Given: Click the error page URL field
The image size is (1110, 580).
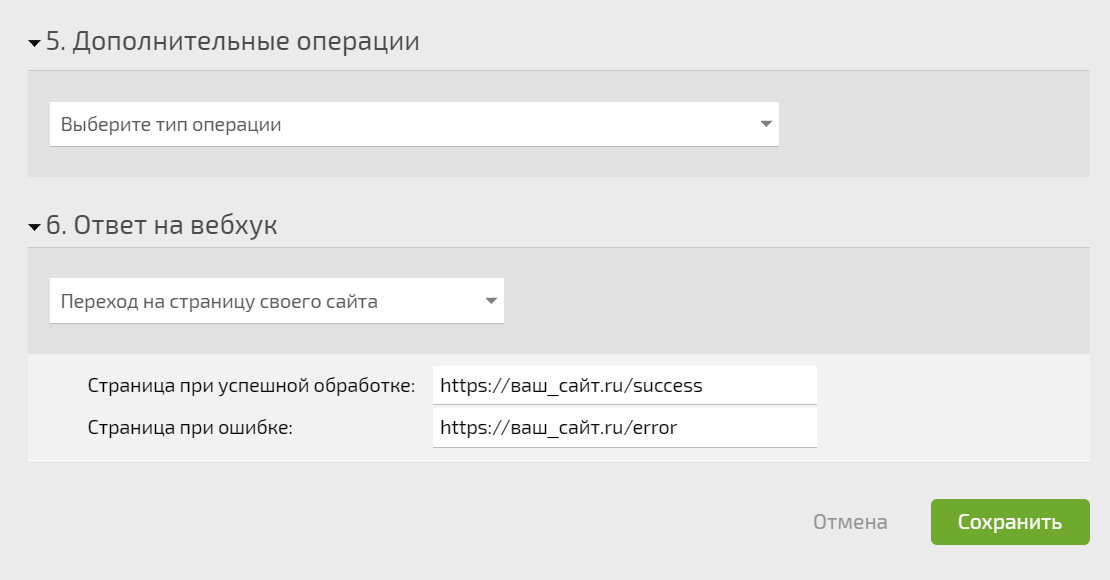Looking at the screenshot, I should 624,428.
